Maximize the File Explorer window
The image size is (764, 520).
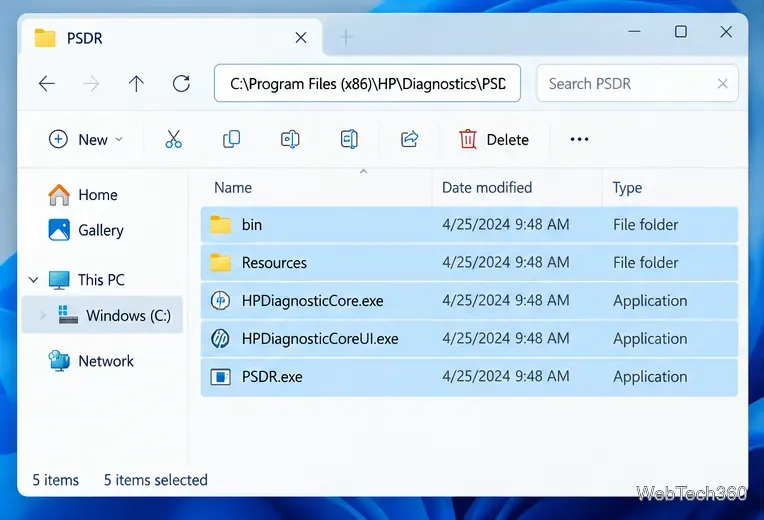click(681, 32)
